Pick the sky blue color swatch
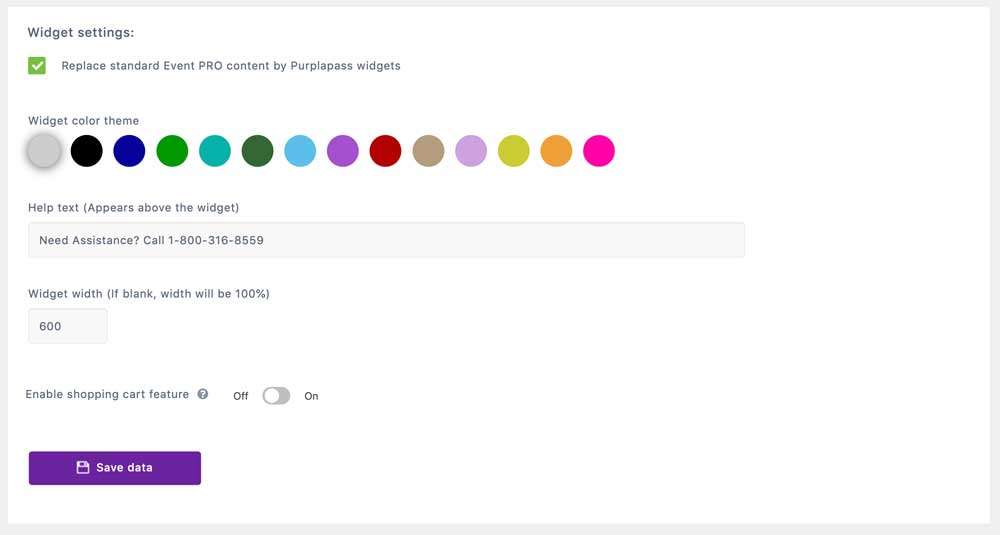This screenshot has height=535, width=1000. 300,151
